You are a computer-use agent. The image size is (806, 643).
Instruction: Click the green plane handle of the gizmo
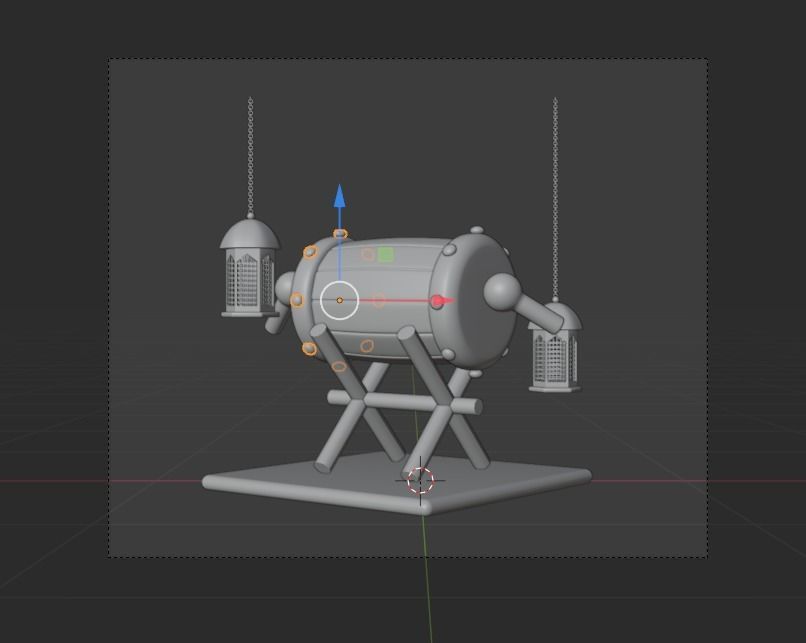pyautogui.click(x=386, y=254)
